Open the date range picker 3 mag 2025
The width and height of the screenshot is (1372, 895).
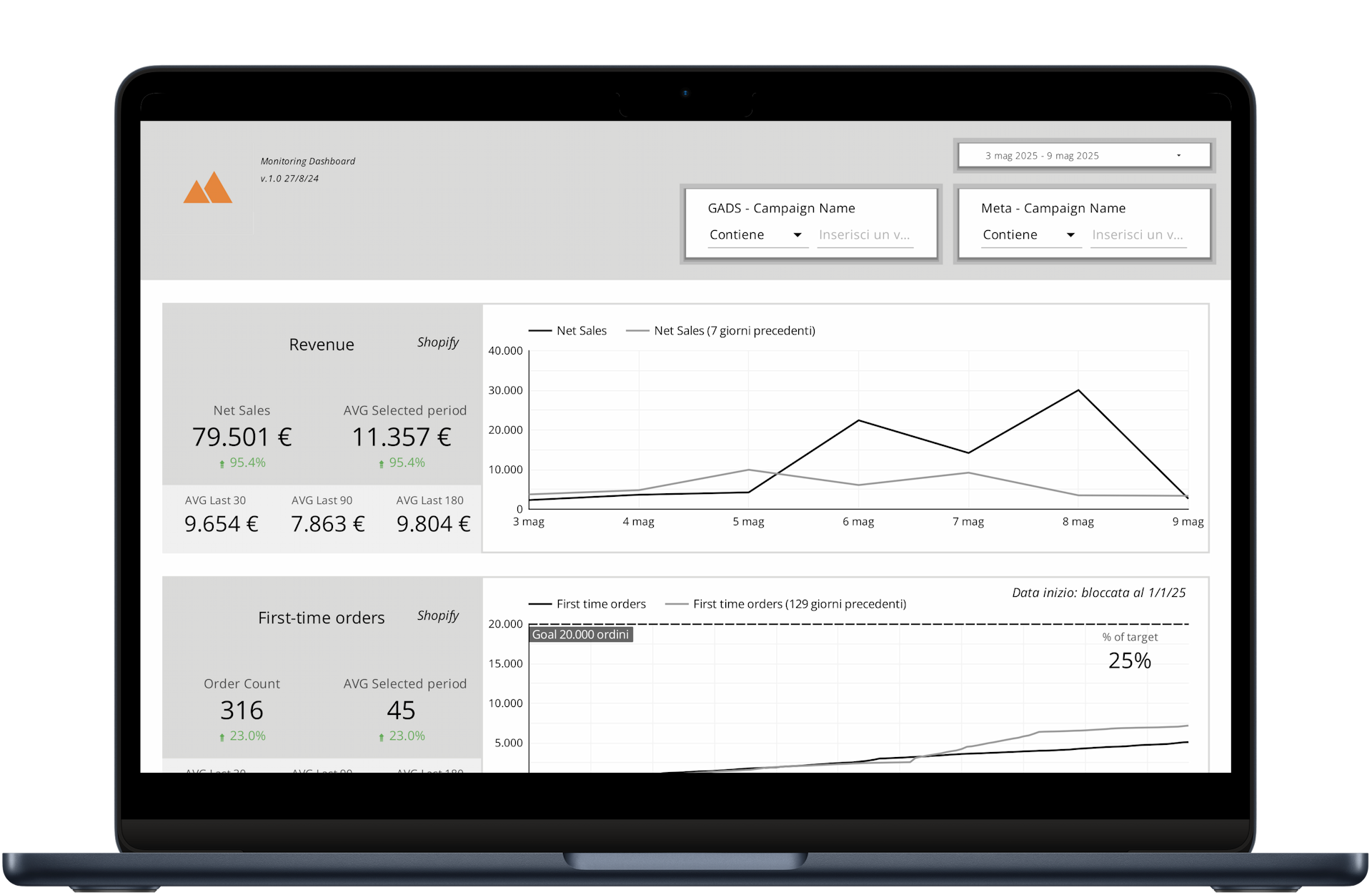click(1042, 155)
